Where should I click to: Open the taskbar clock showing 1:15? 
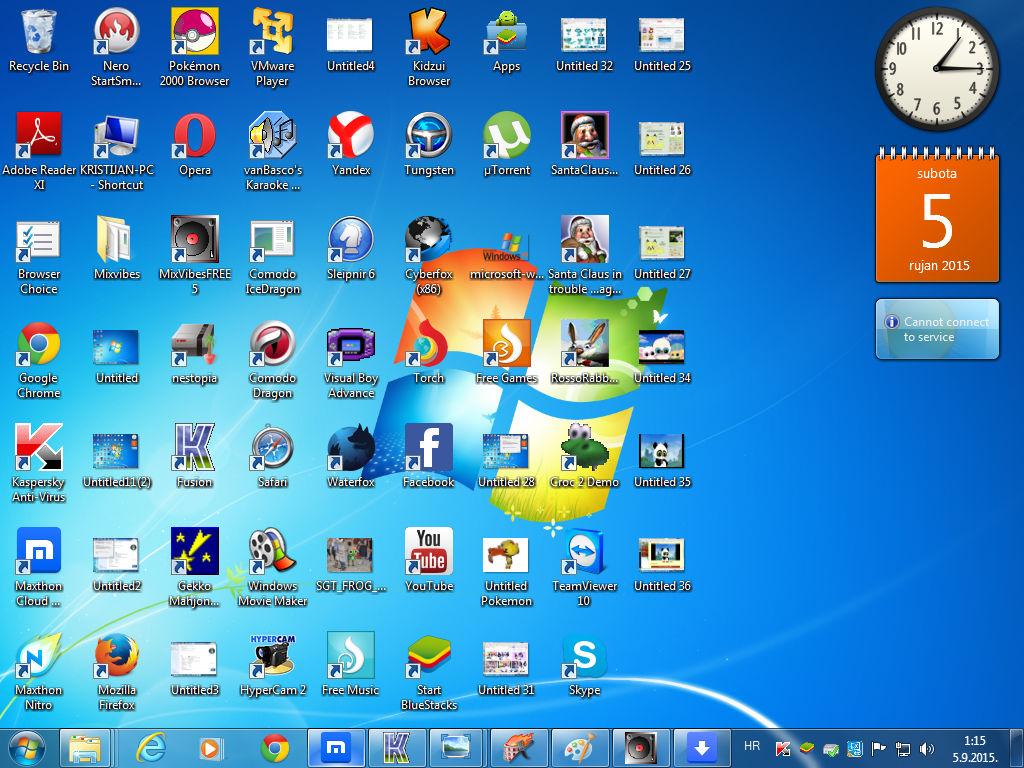click(x=974, y=749)
